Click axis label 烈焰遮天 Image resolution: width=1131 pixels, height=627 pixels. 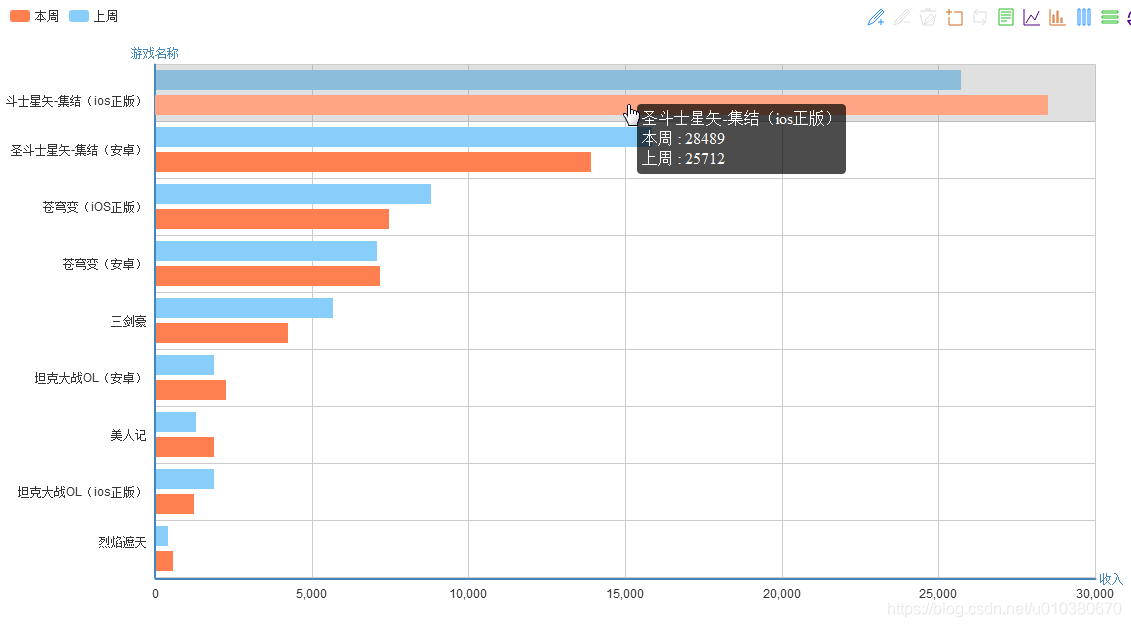coord(122,542)
